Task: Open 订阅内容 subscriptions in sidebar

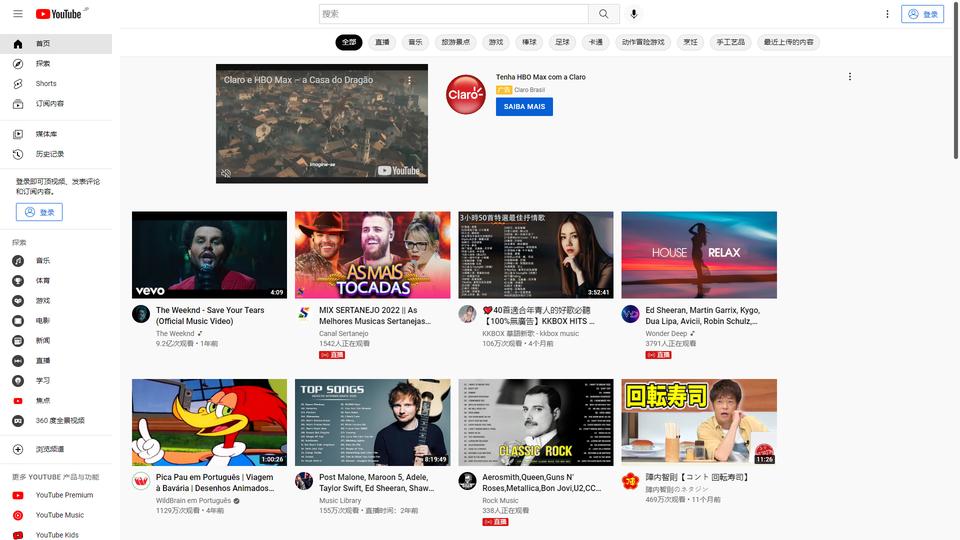Action: coord(56,103)
